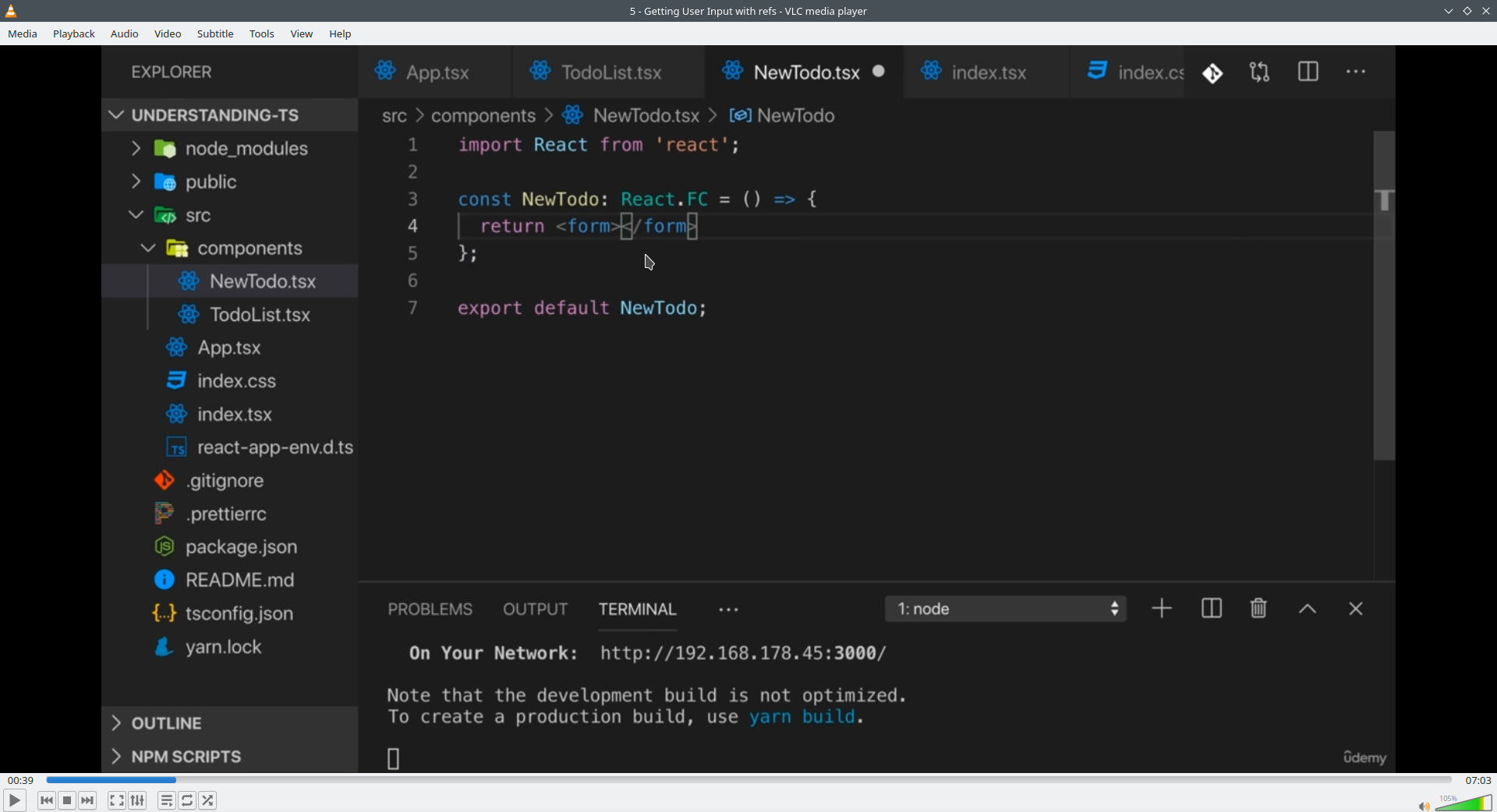Skip to next media in playlist
1497x812 pixels.
pyautogui.click(x=88, y=800)
